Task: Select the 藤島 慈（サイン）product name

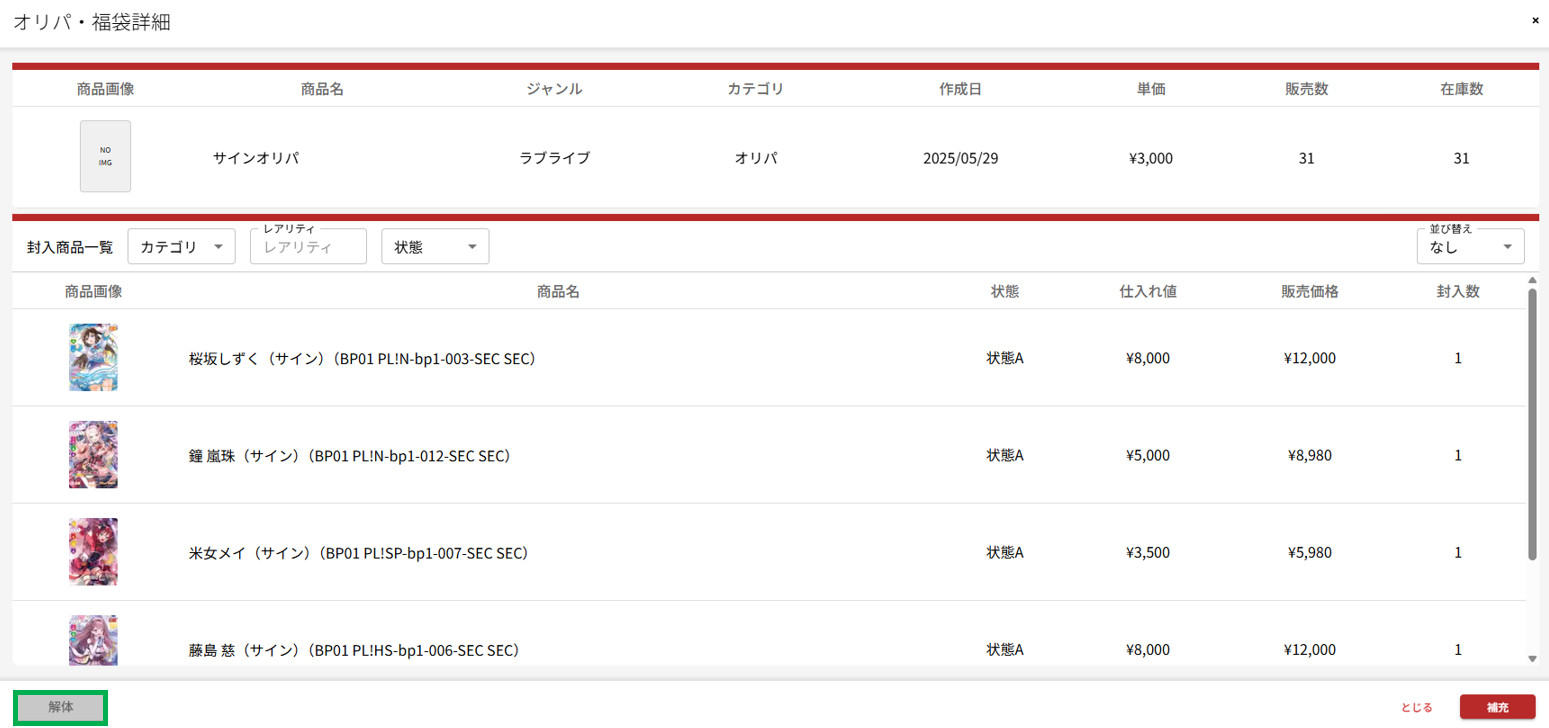Action: pyautogui.click(x=354, y=650)
